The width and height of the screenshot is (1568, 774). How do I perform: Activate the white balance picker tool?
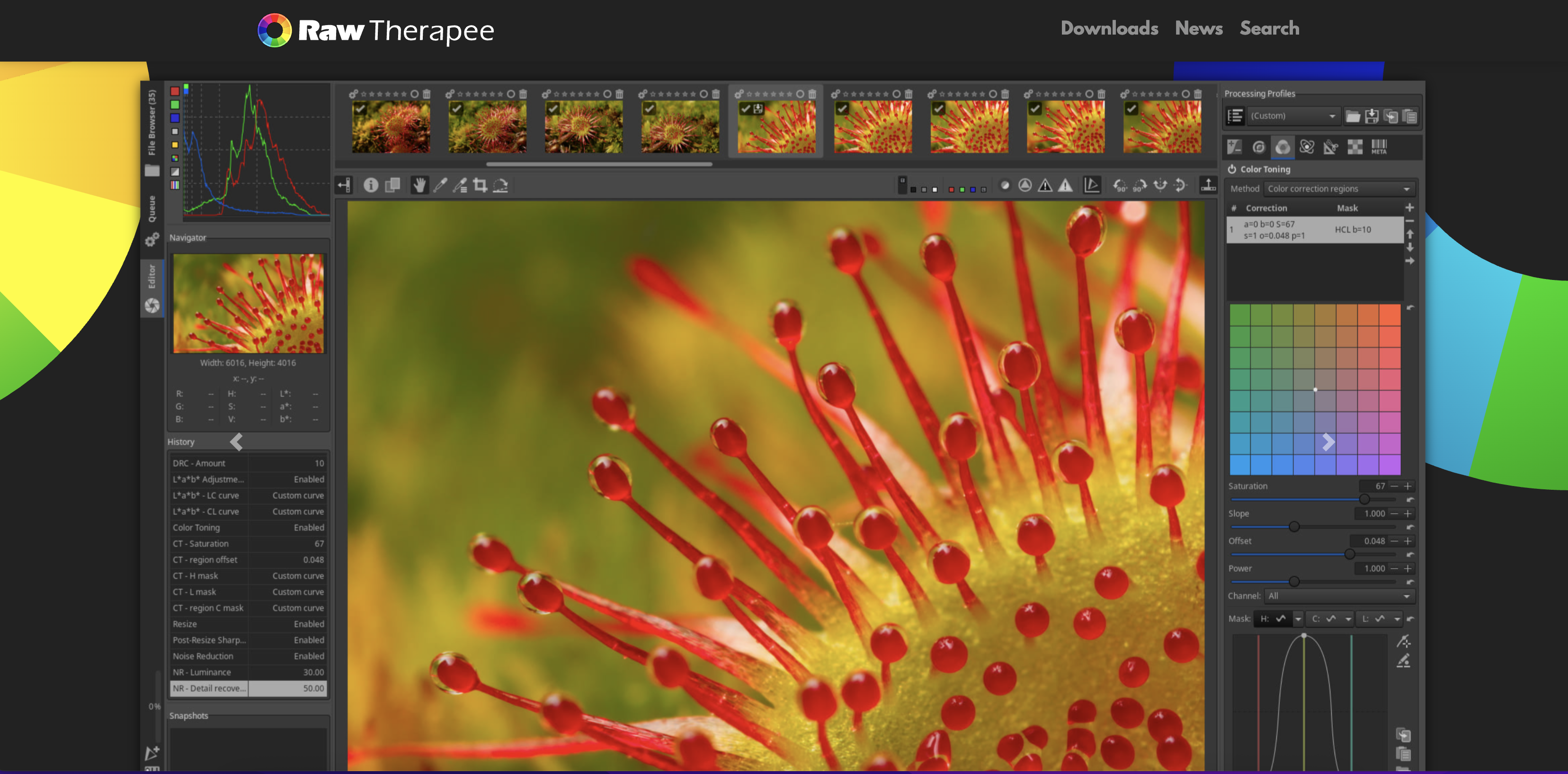(440, 185)
